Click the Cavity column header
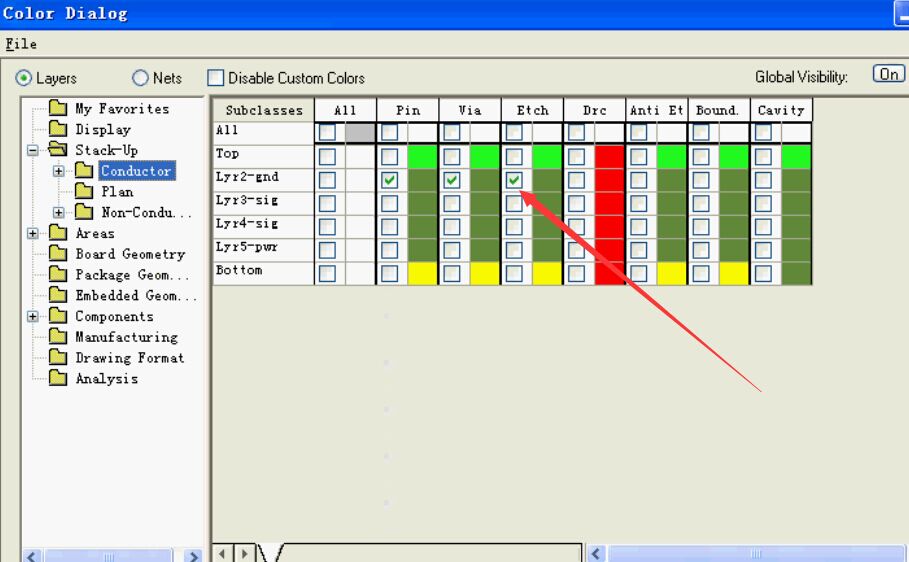The width and height of the screenshot is (909, 562). pos(781,110)
